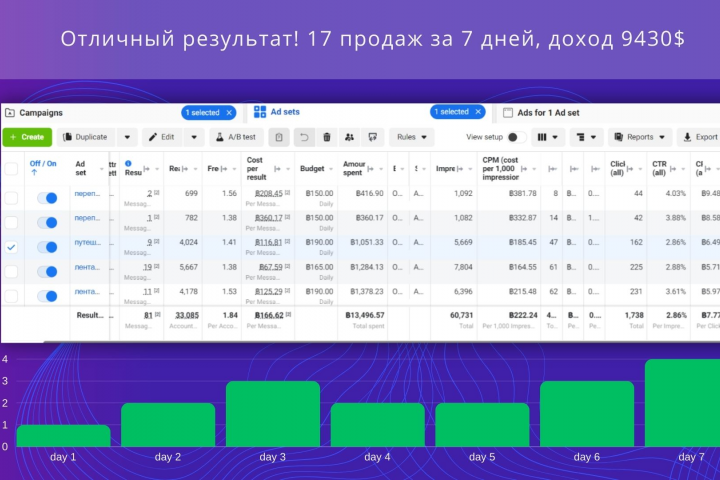
Task: Click the 19 results value
Action: 147,267
